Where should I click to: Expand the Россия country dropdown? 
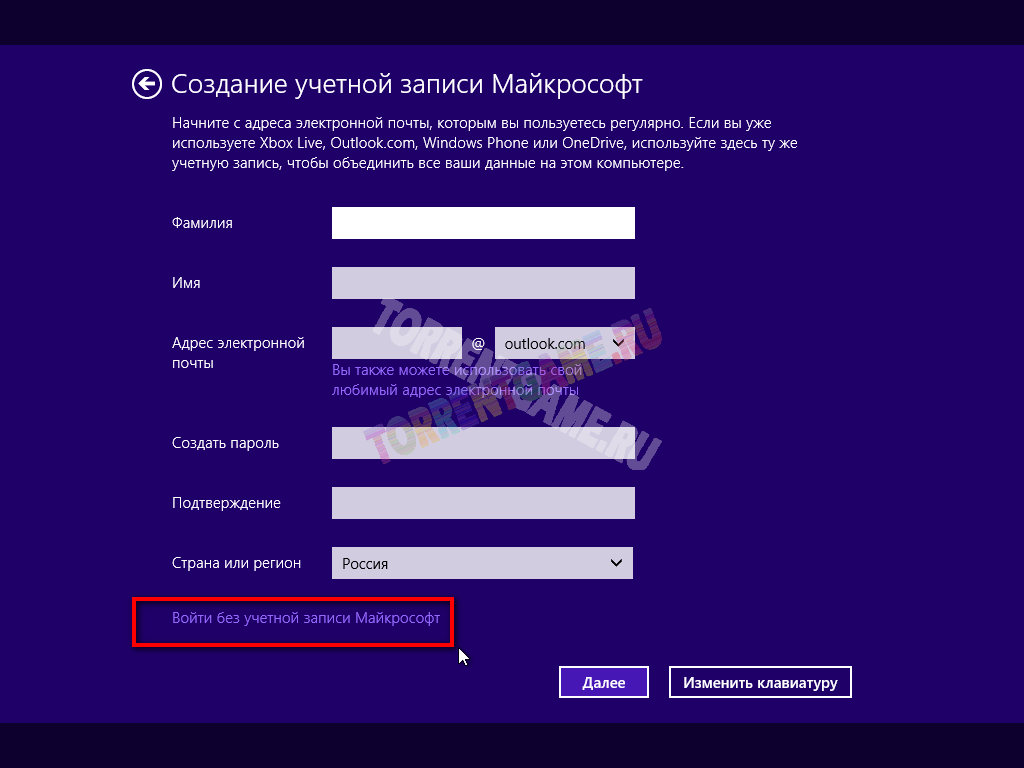point(482,563)
